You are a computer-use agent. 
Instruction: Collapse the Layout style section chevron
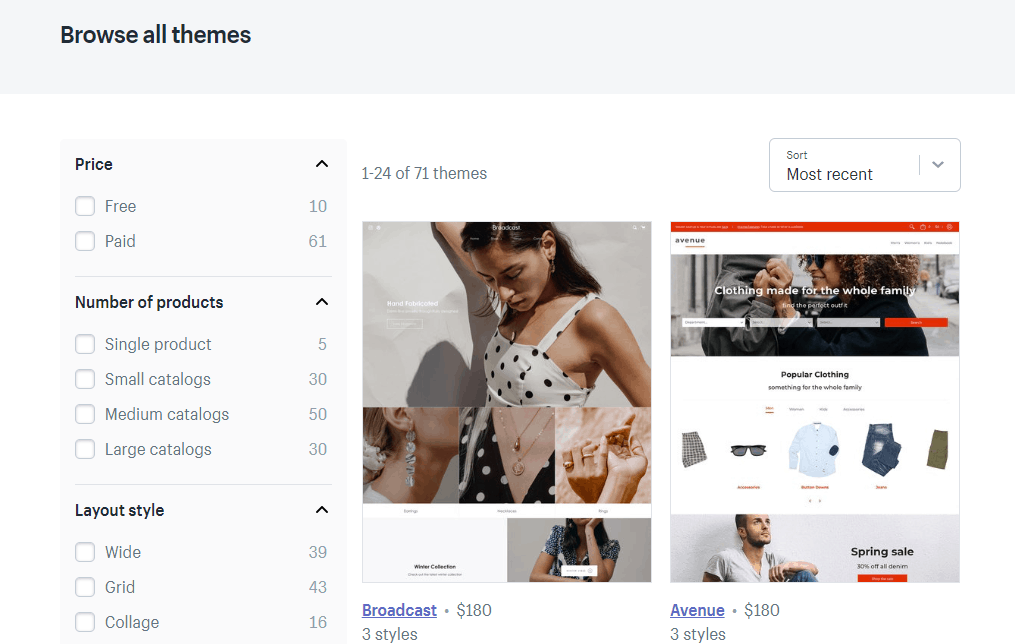322,510
